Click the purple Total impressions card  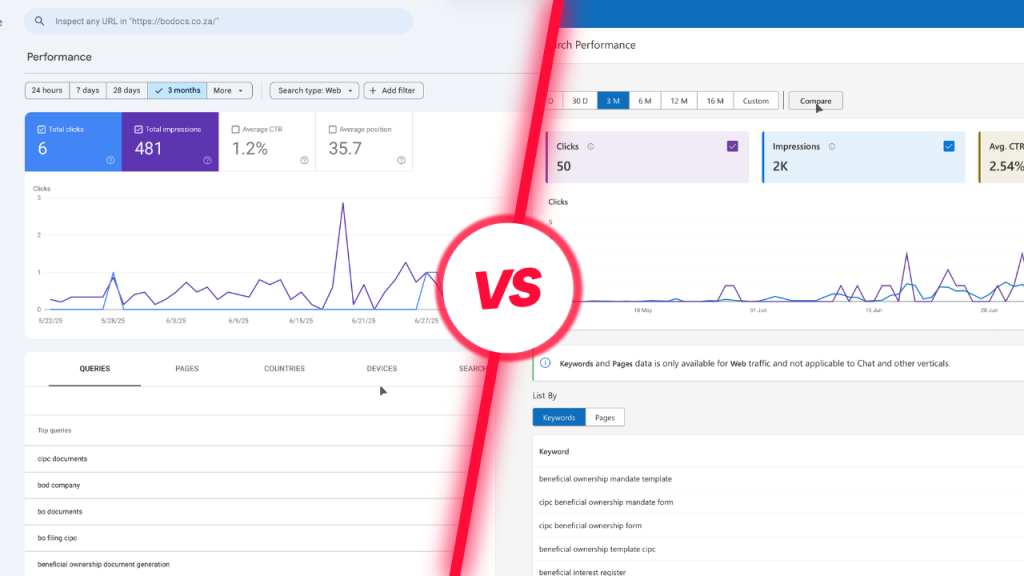[x=170, y=142]
